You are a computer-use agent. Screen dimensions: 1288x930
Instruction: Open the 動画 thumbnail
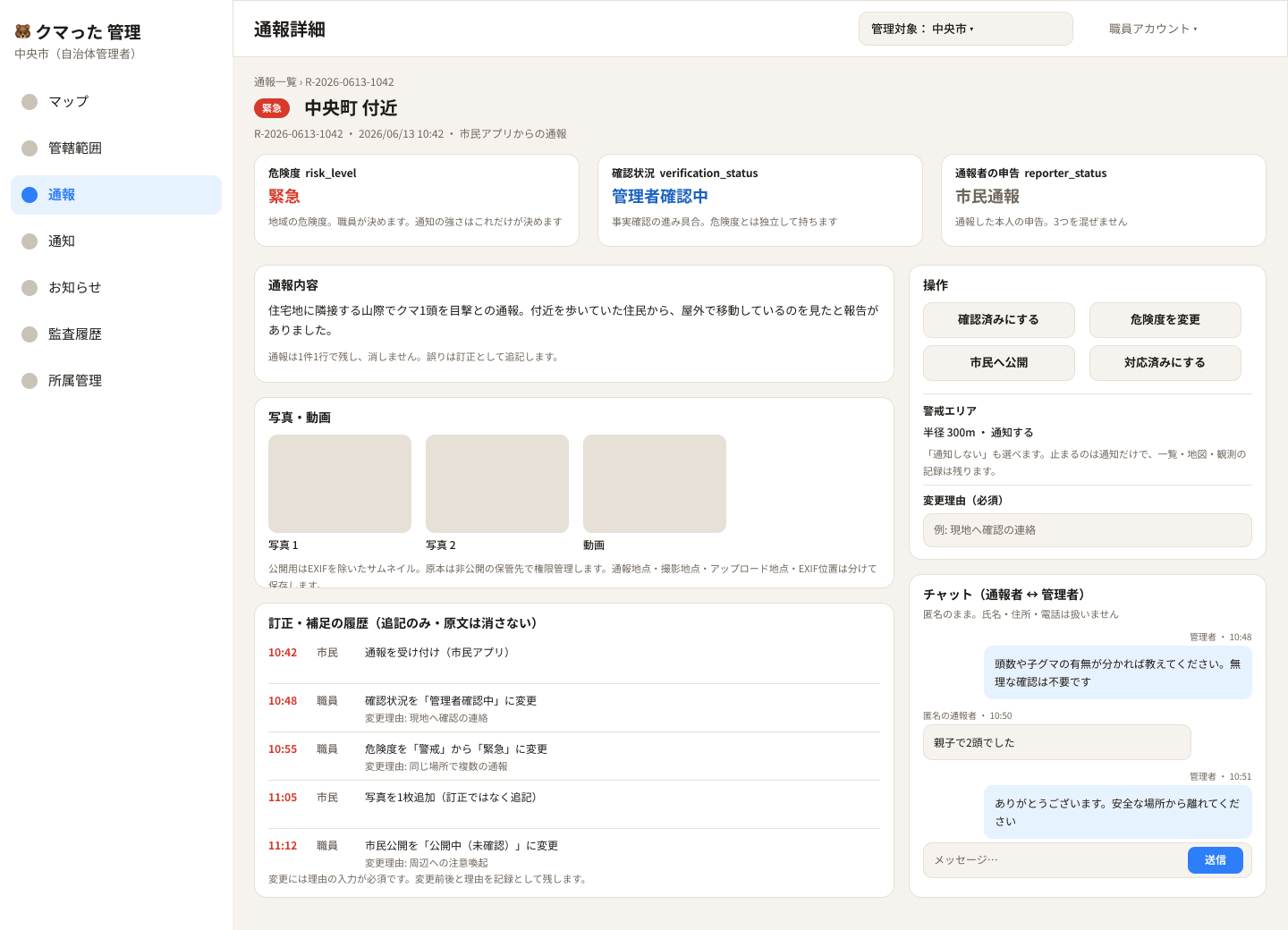(655, 484)
